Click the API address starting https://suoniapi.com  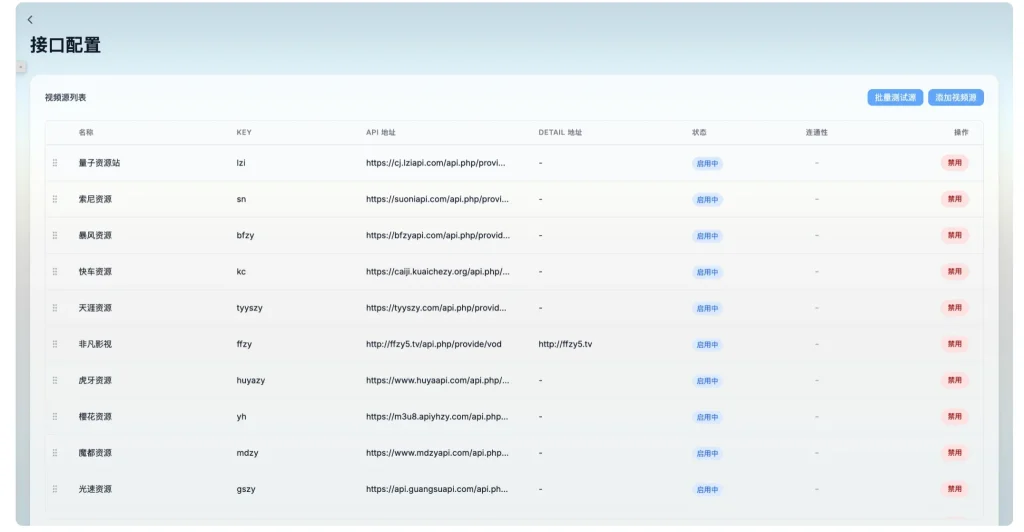(437, 199)
